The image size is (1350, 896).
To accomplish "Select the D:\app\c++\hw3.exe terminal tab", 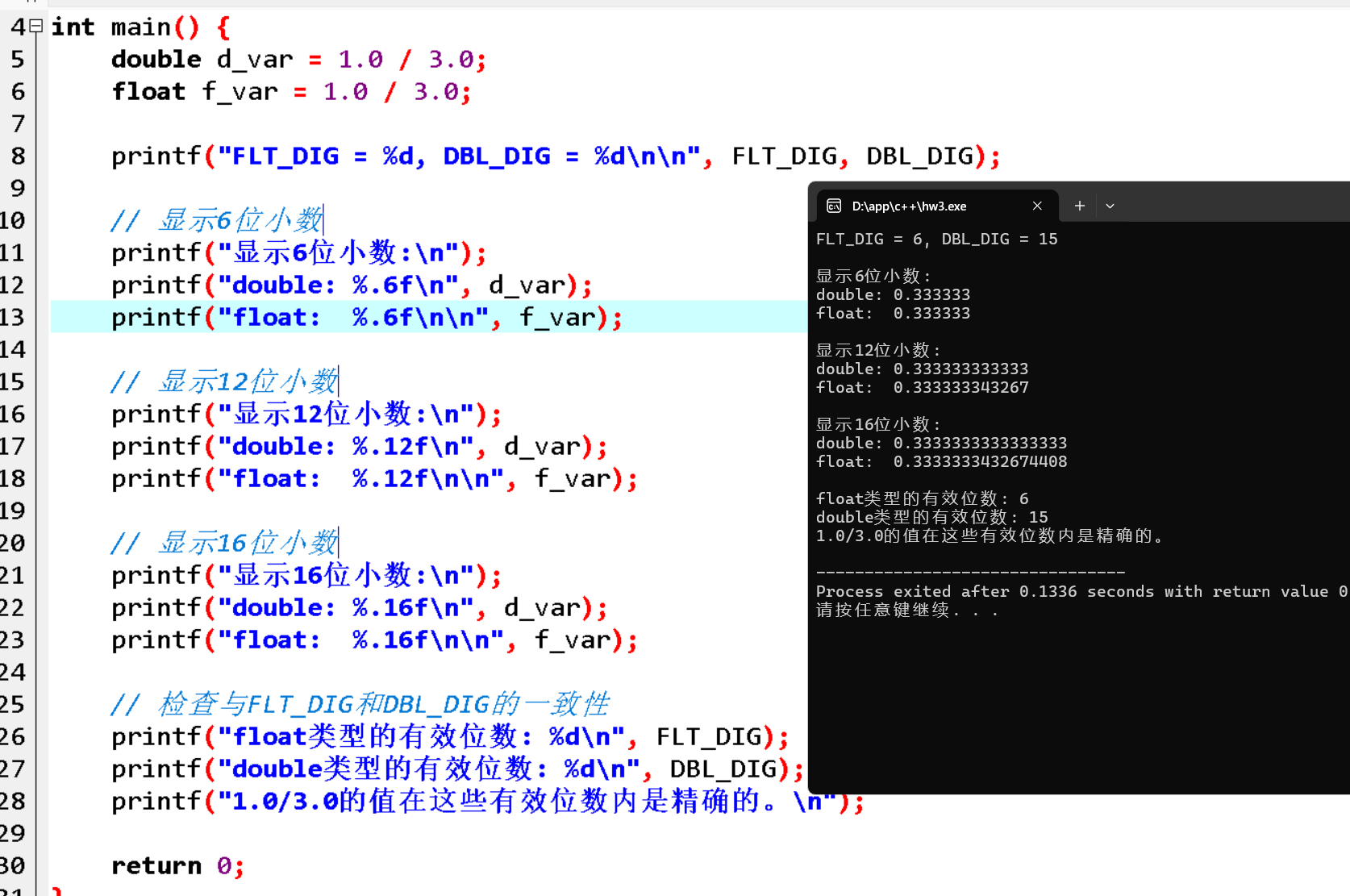I will [x=935, y=206].
